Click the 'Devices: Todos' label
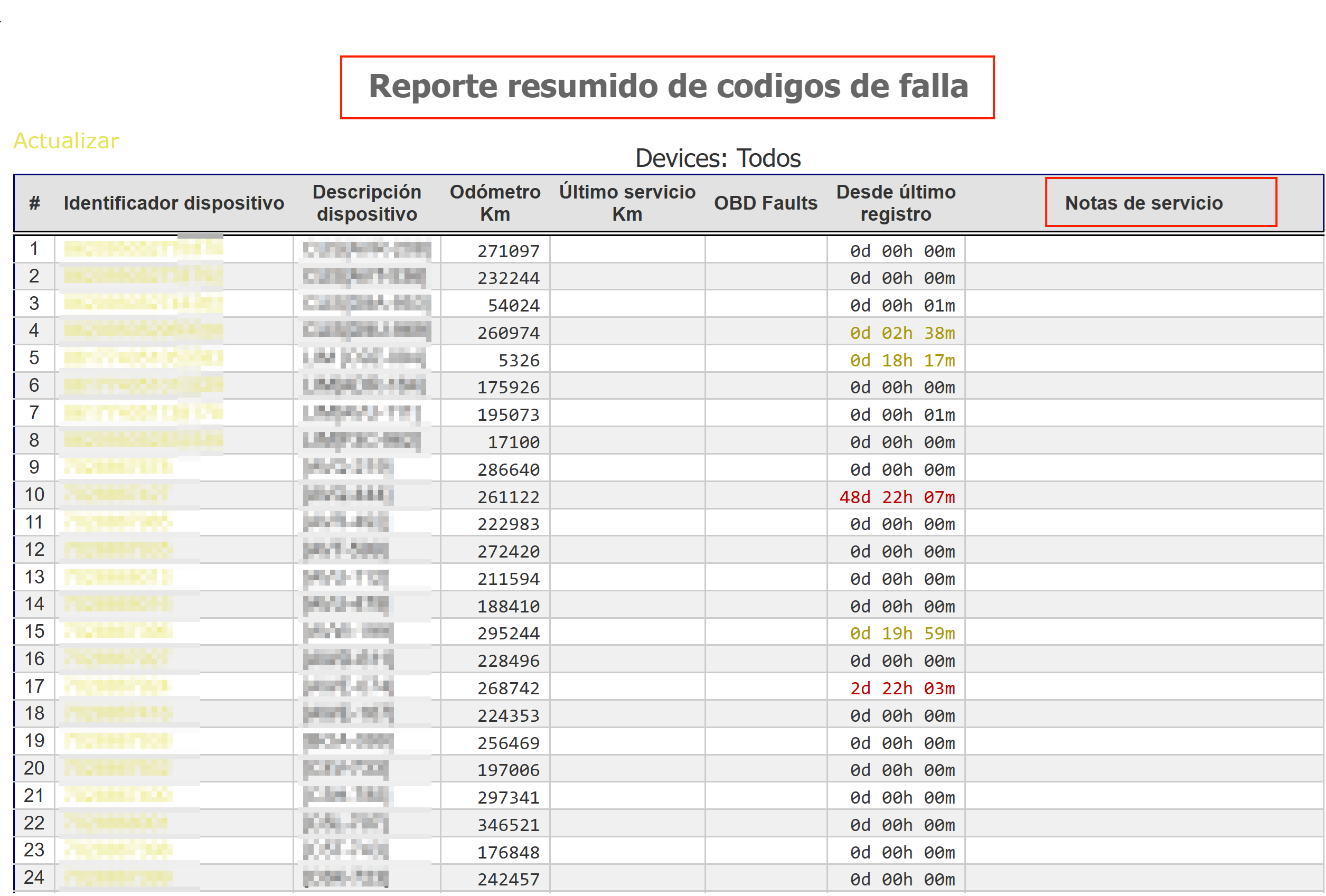1326x896 pixels. (x=717, y=158)
